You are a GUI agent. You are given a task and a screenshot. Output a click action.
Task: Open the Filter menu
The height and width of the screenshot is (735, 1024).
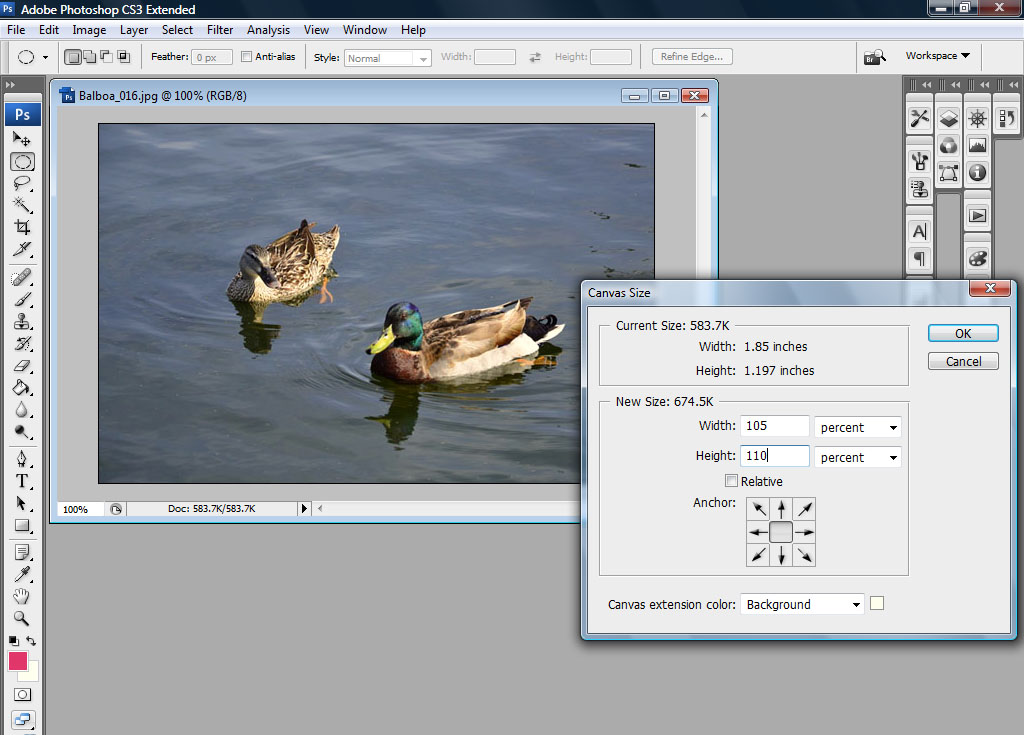[219, 30]
